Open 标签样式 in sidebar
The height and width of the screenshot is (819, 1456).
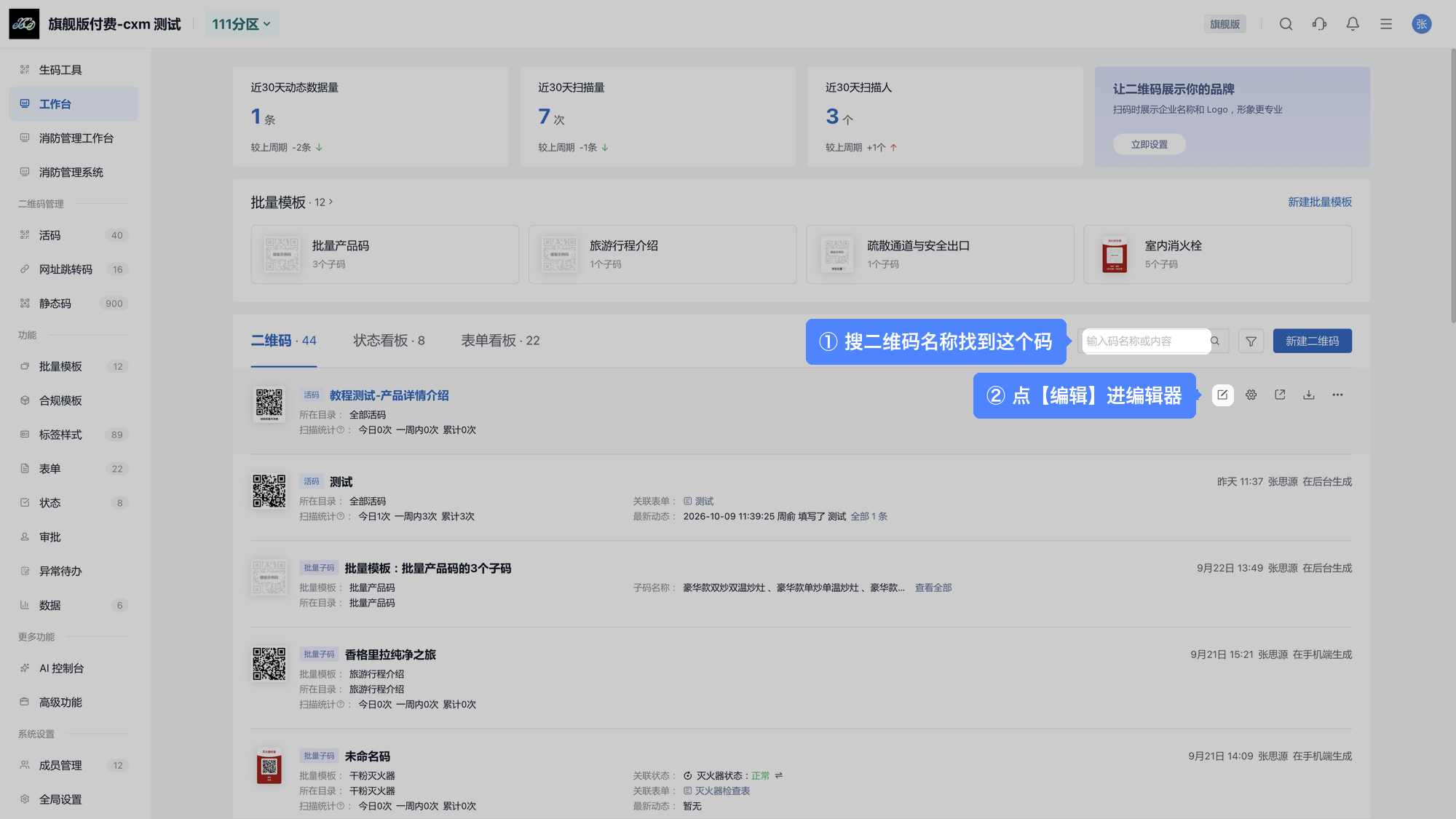click(x=73, y=435)
